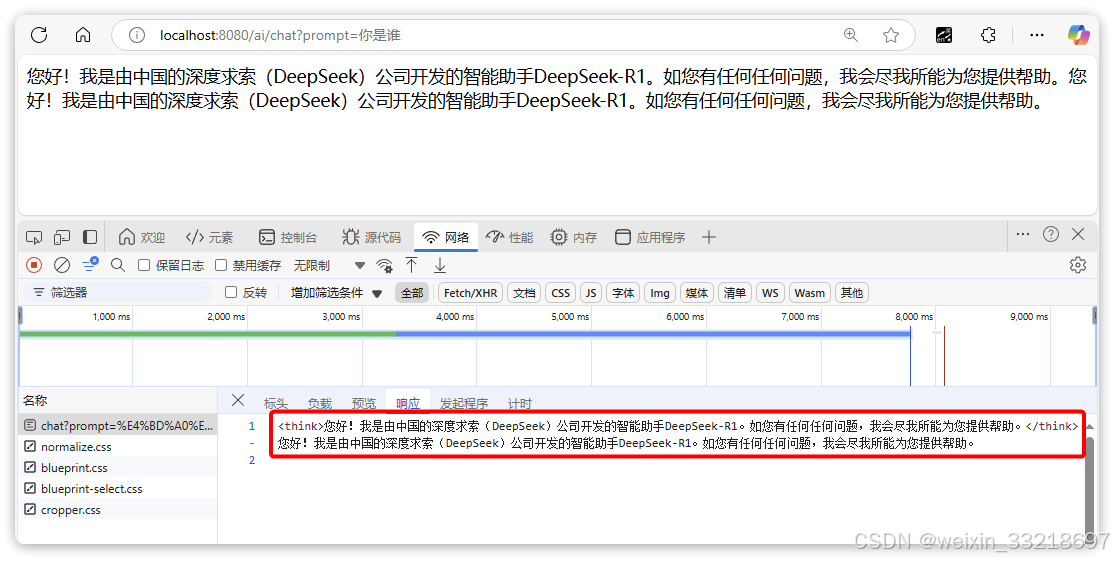The image size is (1114, 561).
Task: Switch to the 元素 elements tab
Action: pyautogui.click(x=210, y=237)
